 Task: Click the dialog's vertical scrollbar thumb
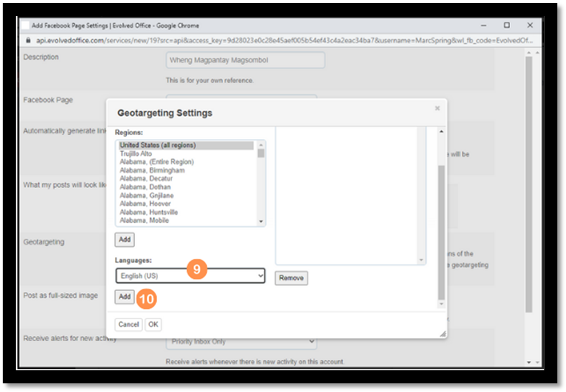[x=441, y=233]
